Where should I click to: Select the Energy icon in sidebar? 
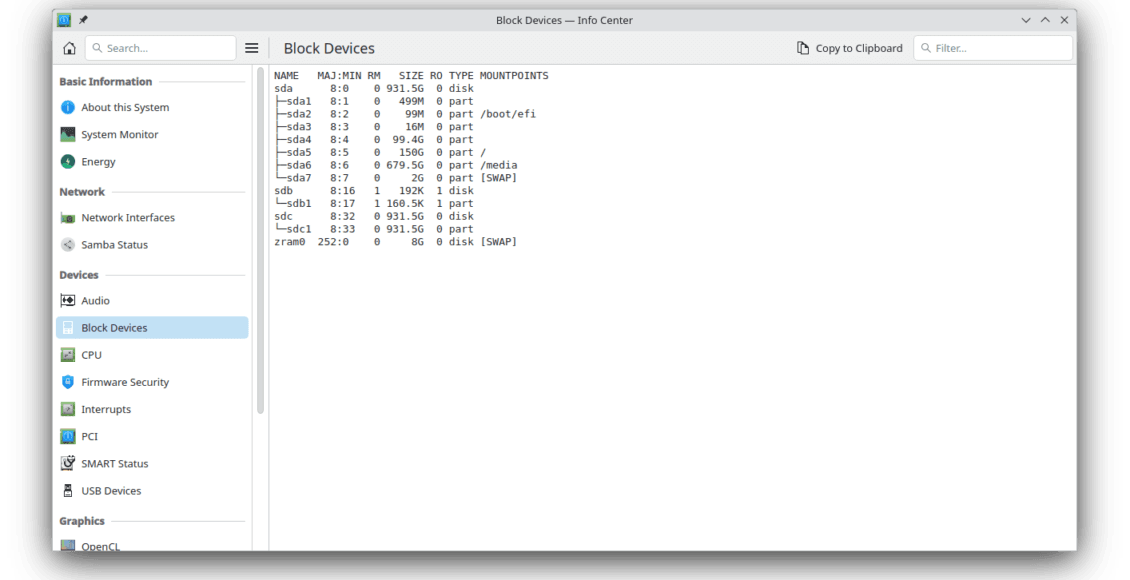(x=68, y=162)
